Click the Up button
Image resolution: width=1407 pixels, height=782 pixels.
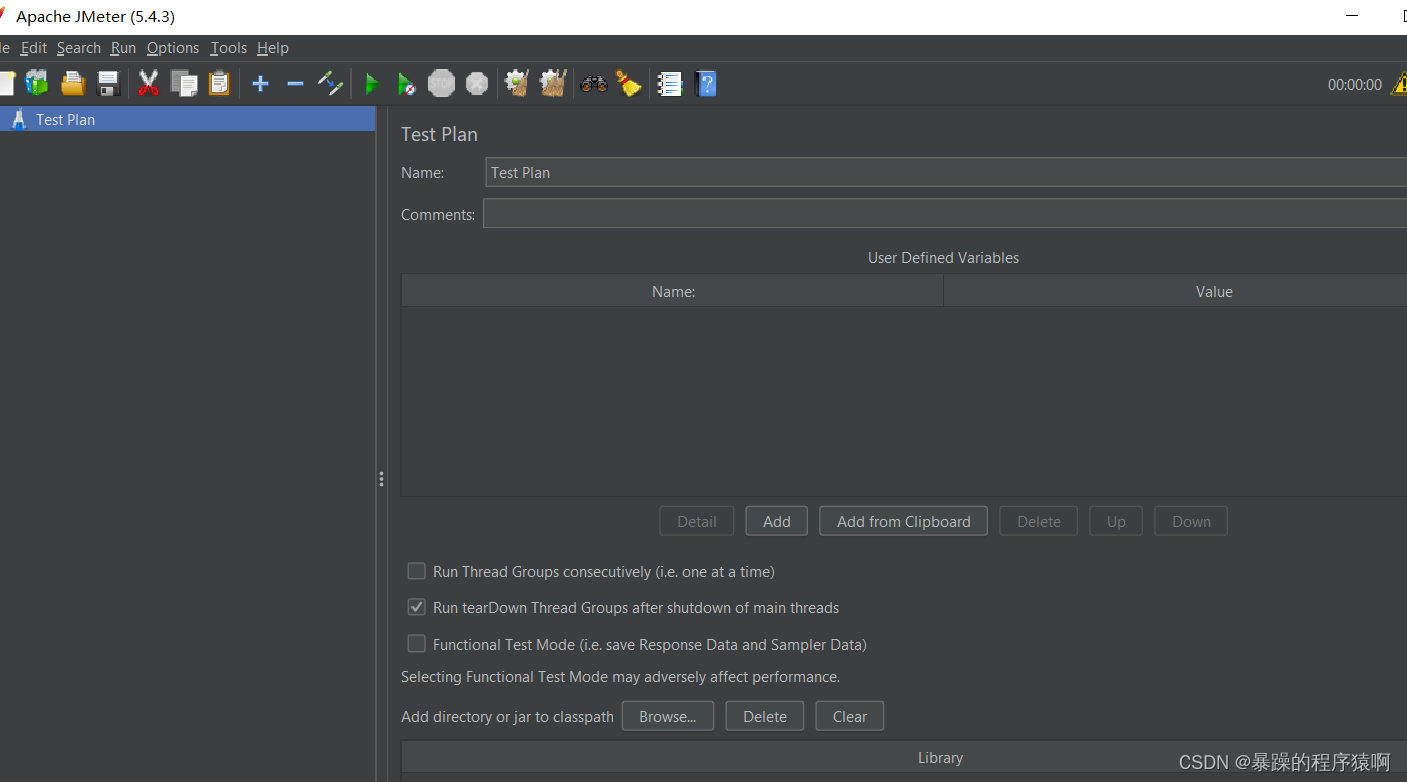(1116, 521)
